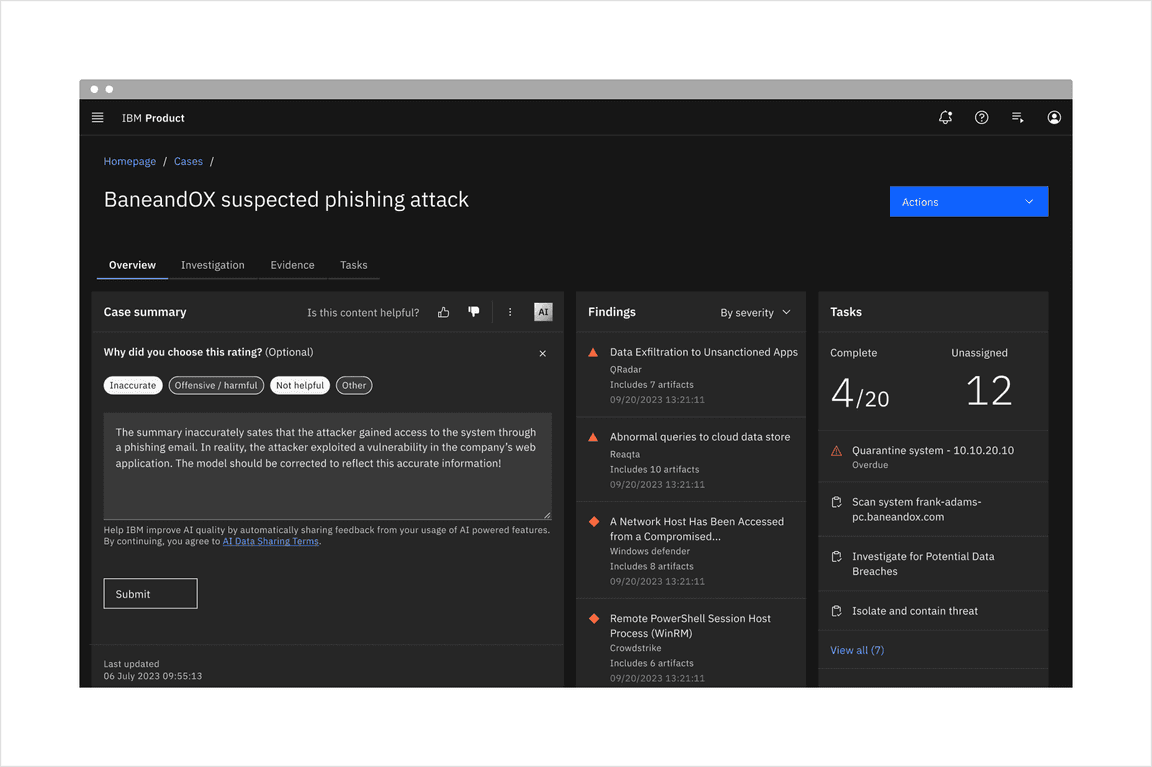Toggle the Inaccurate feedback tag

133,385
